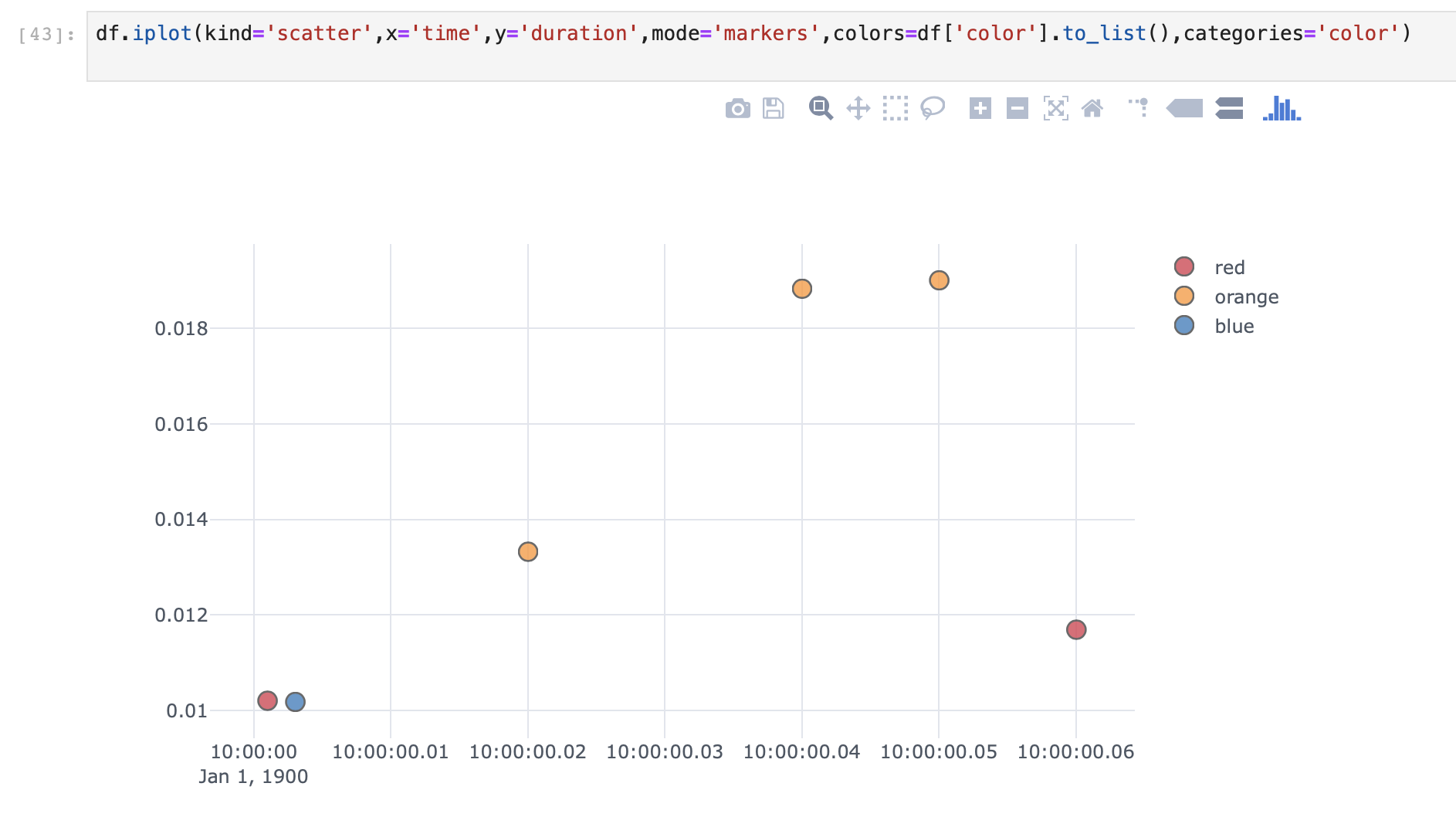Enable compare data on hover
The height and width of the screenshot is (817, 1456).
click(x=1229, y=109)
